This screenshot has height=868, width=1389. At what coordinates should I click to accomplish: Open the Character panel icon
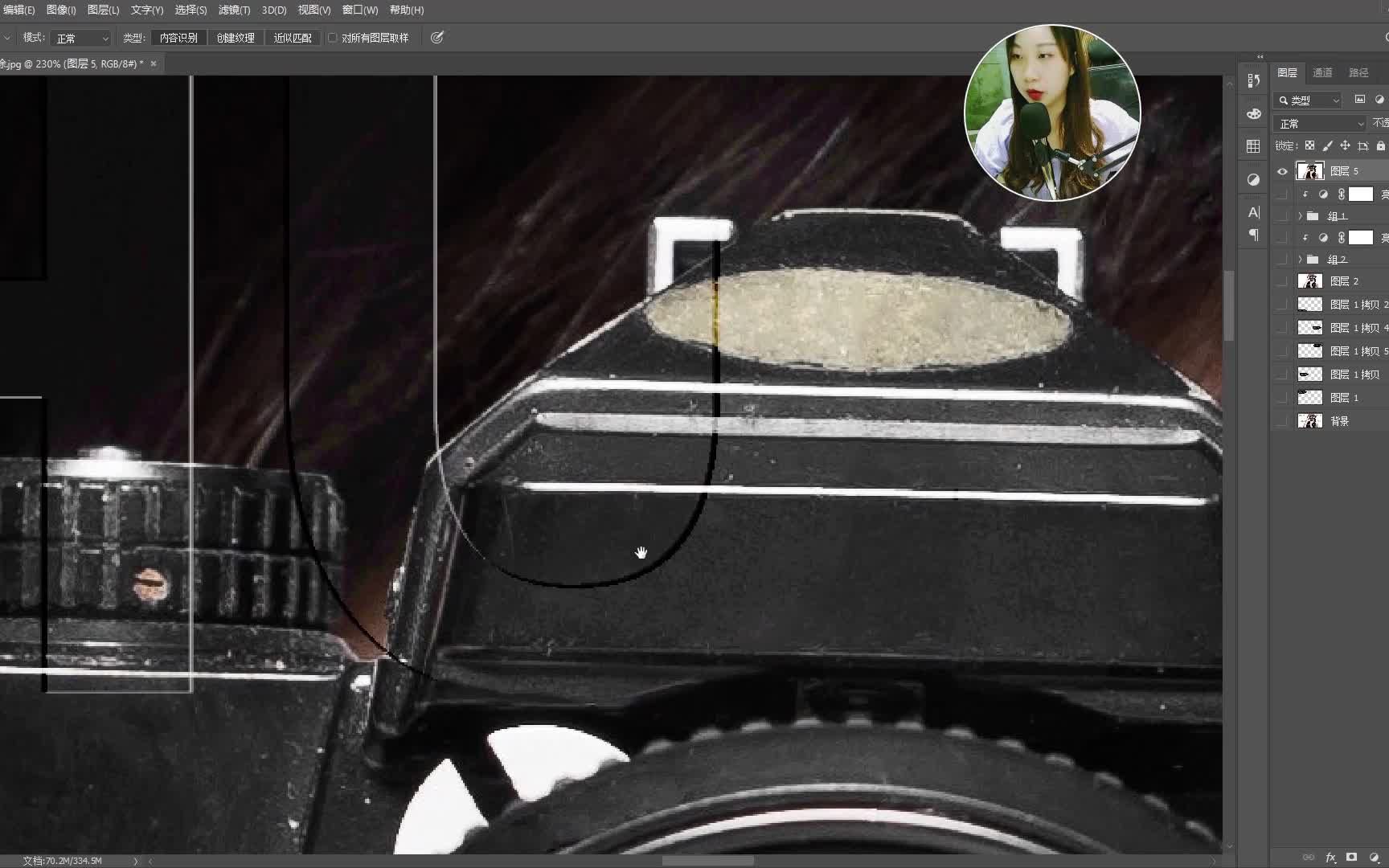tap(1253, 212)
